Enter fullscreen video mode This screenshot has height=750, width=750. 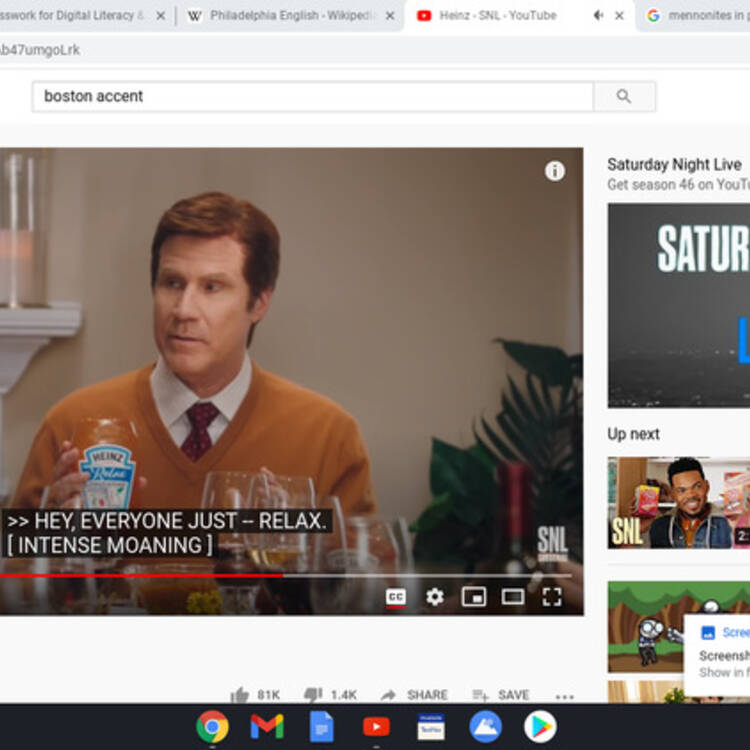pos(551,596)
